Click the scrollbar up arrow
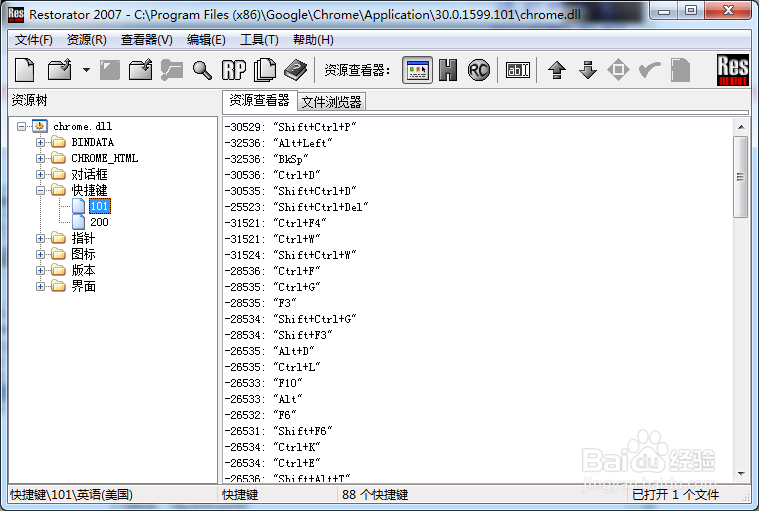The width and height of the screenshot is (759, 511). tap(741, 127)
